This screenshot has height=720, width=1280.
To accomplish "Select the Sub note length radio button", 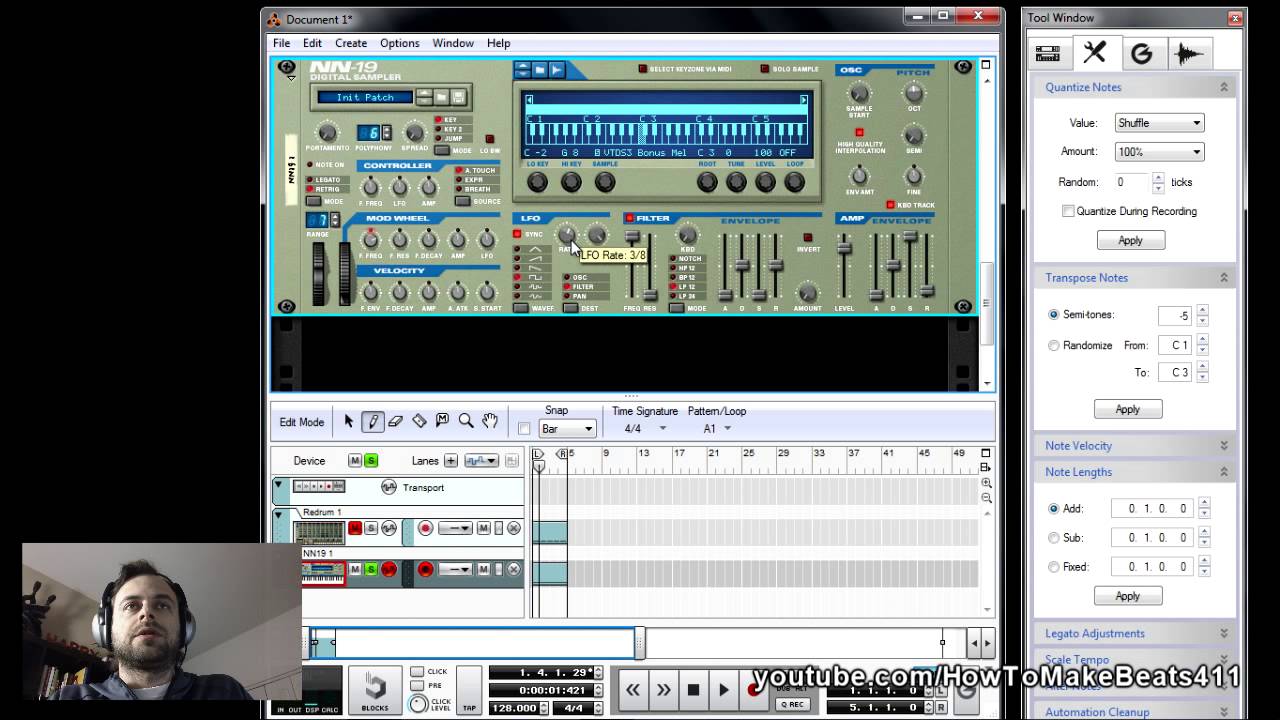I will 1053,537.
